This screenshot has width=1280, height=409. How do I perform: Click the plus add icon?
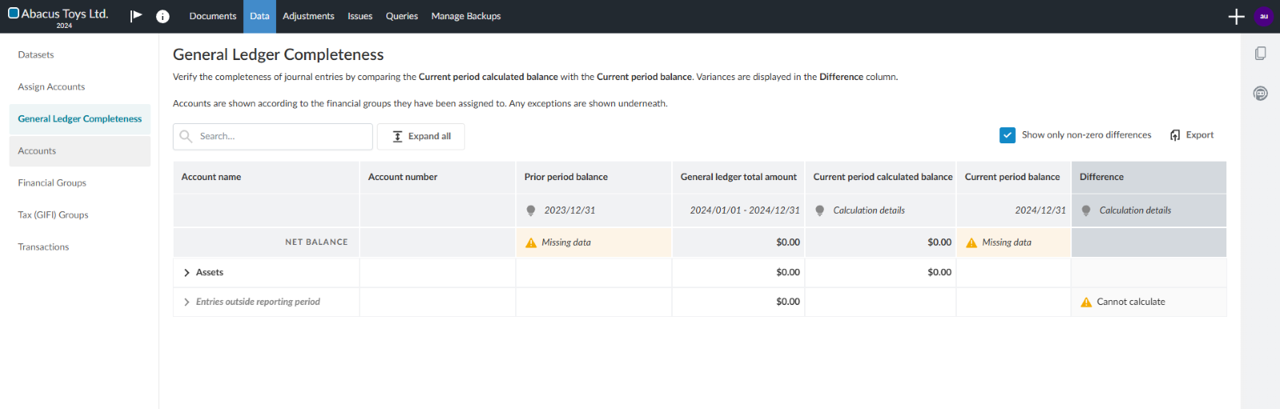(1236, 16)
